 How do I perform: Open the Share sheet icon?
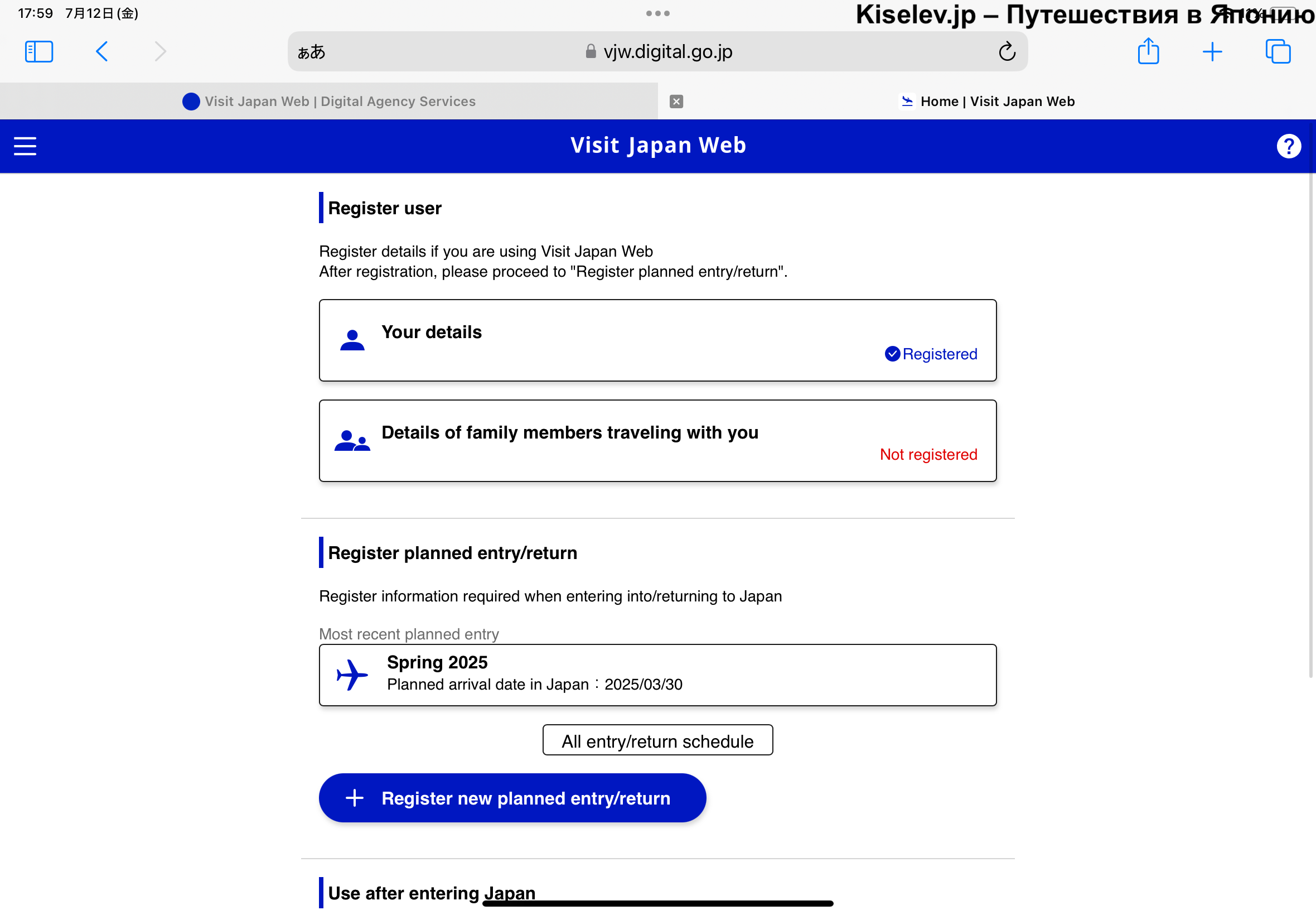click(x=1148, y=51)
